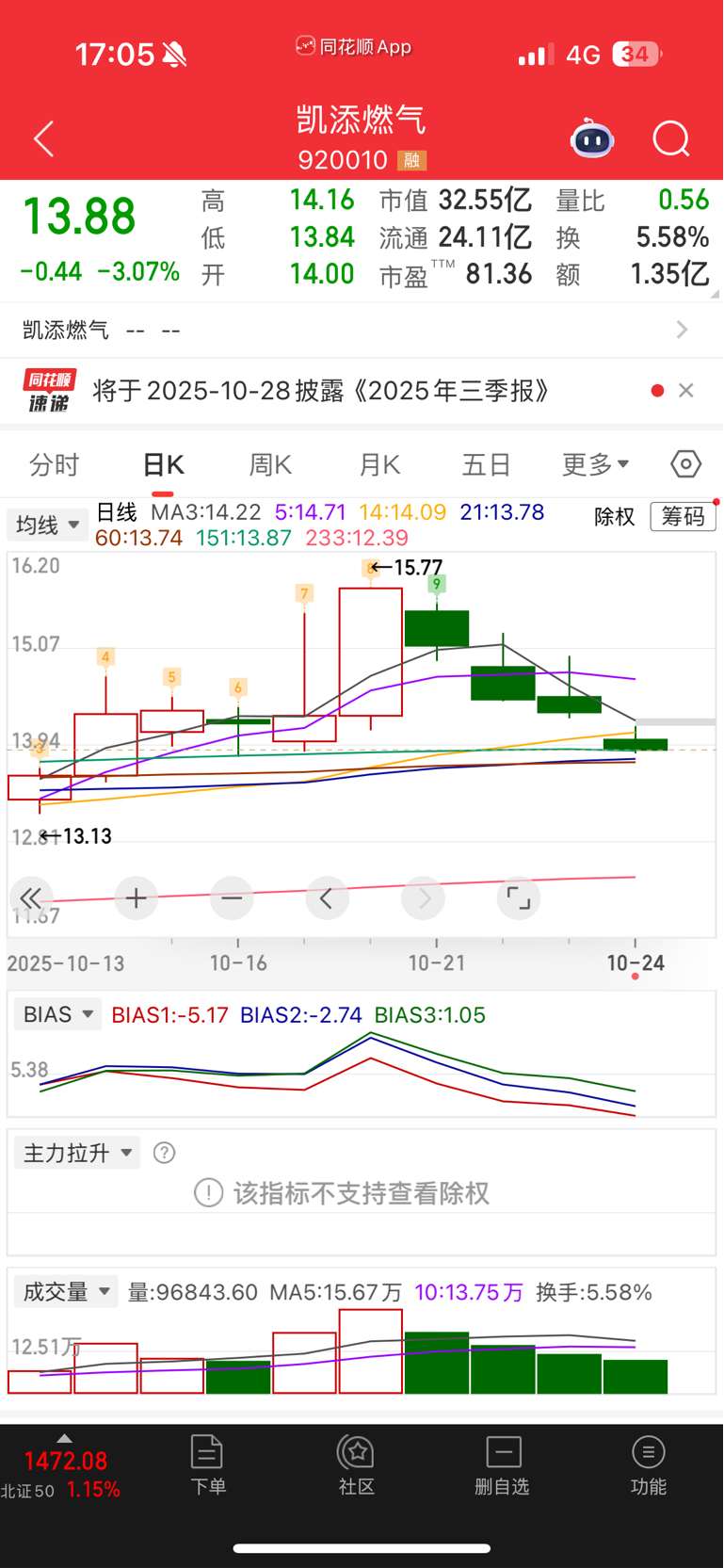Tap the current price 13.88

point(79,216)
